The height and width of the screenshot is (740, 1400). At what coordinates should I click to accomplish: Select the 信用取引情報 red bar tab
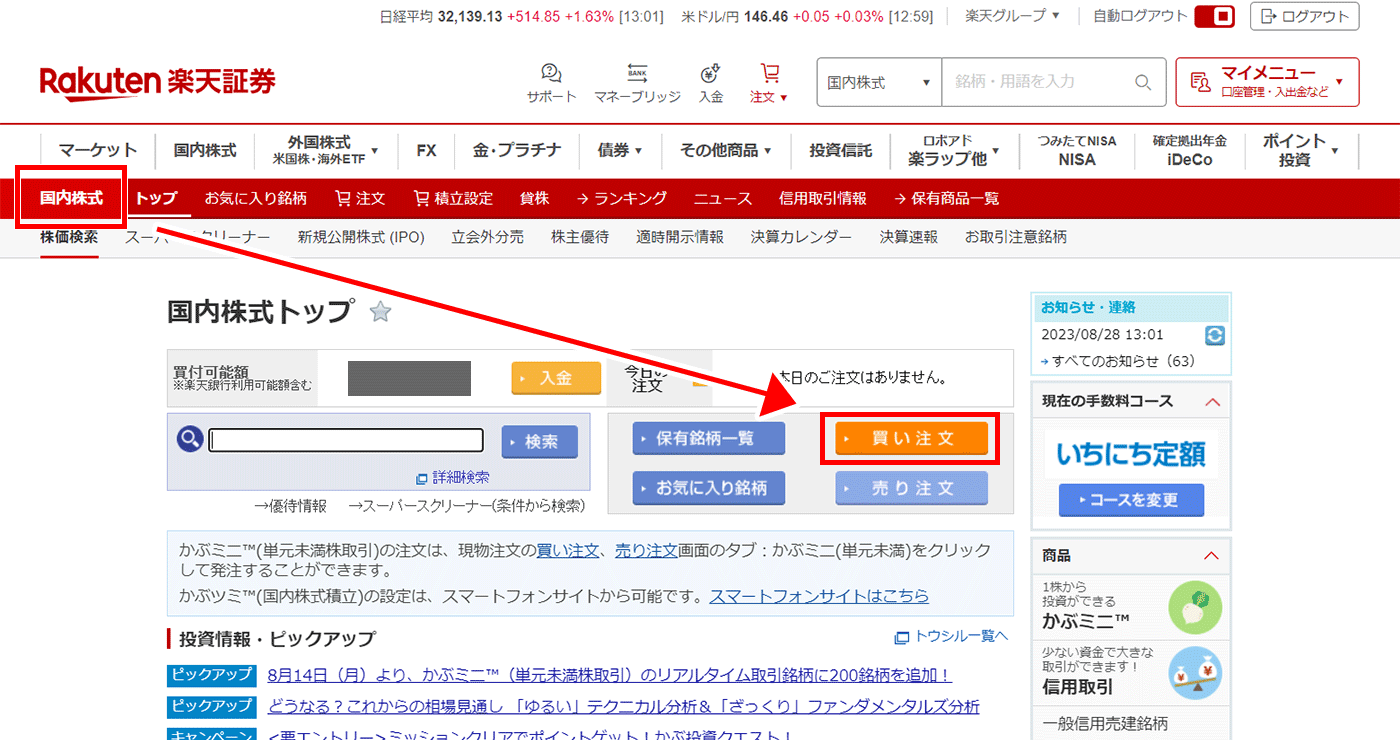click(823, 198)
